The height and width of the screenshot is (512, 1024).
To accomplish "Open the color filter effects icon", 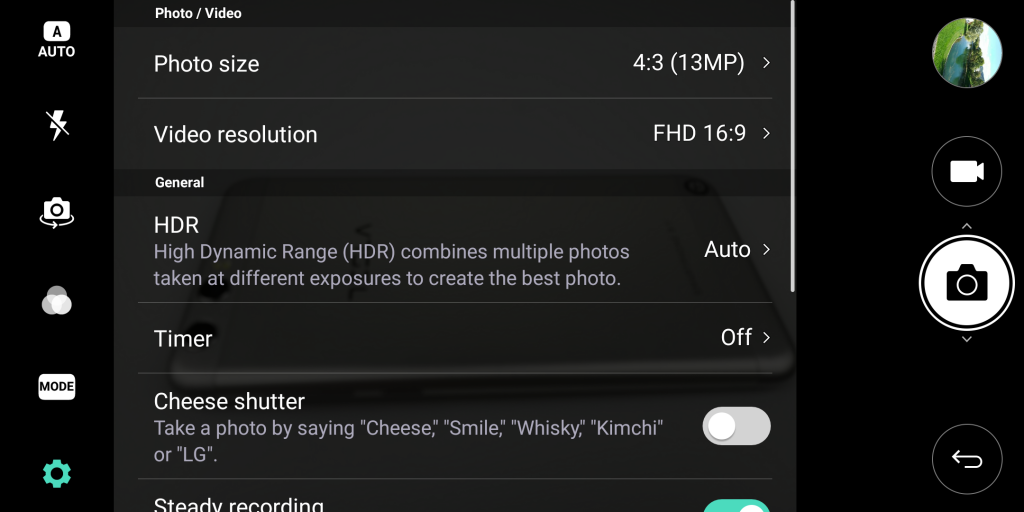I will (x=57, y=300).
